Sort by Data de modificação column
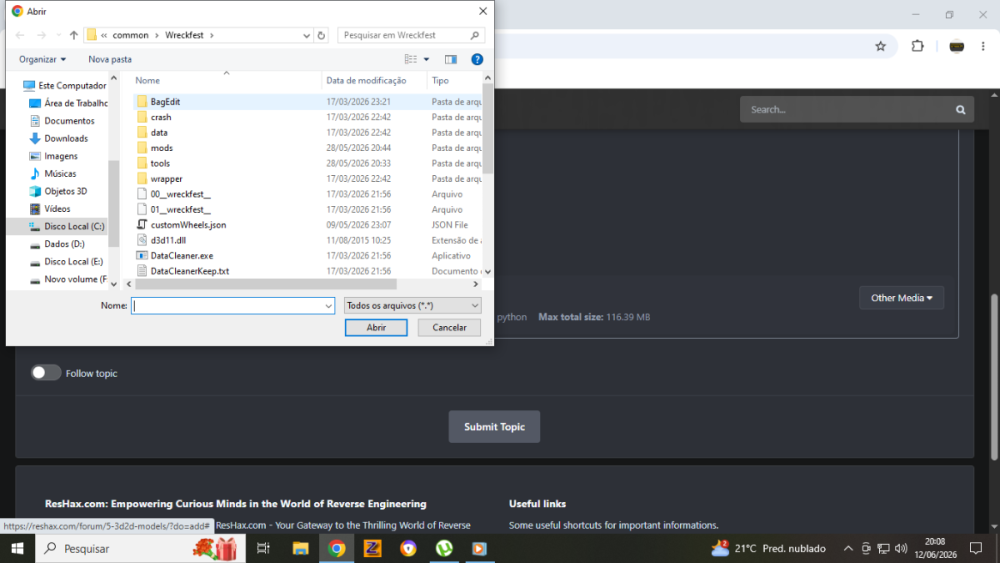Image resolution: width=1000 pixels, height=563 pixels. [366, 80]
